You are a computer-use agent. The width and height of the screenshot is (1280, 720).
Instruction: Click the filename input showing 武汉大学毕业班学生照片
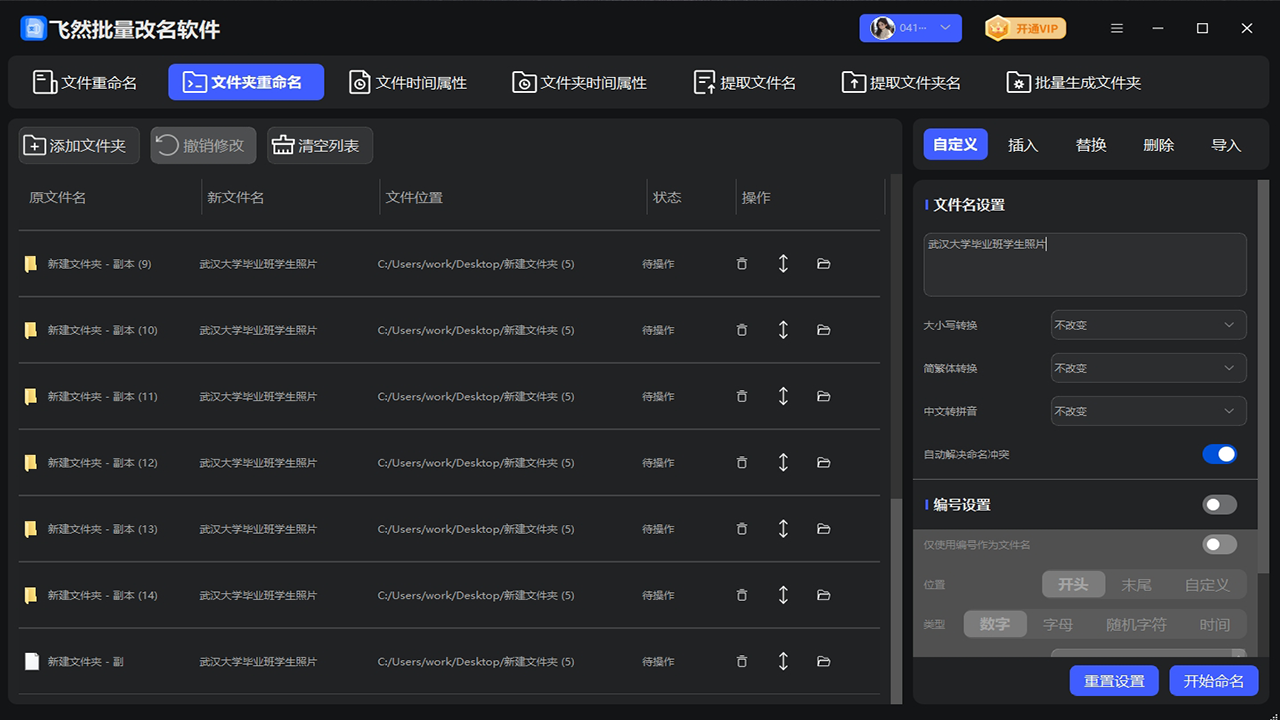[x=1085, y=263]
